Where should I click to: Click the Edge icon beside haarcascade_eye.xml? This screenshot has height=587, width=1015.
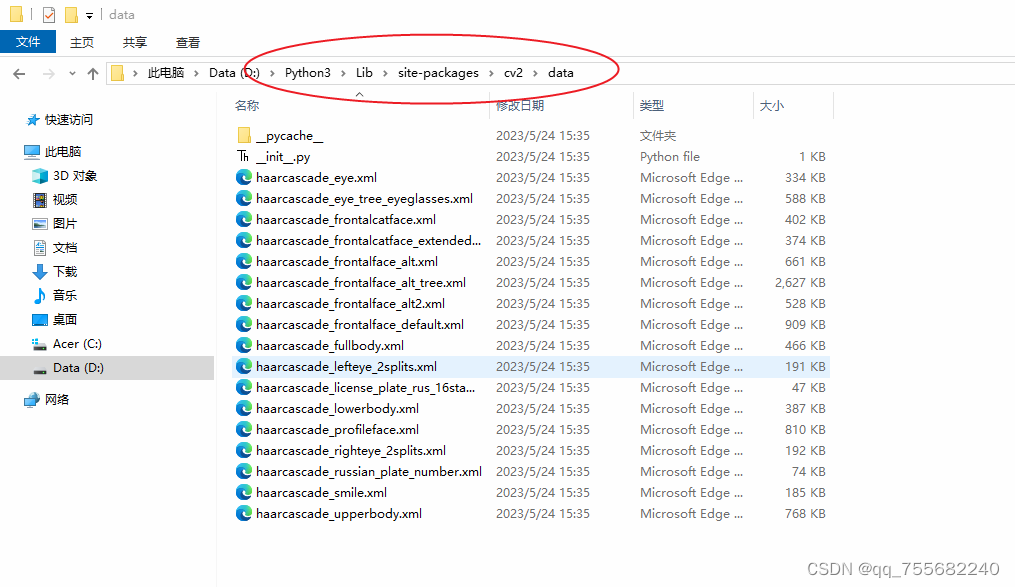(x=244, y=177)
